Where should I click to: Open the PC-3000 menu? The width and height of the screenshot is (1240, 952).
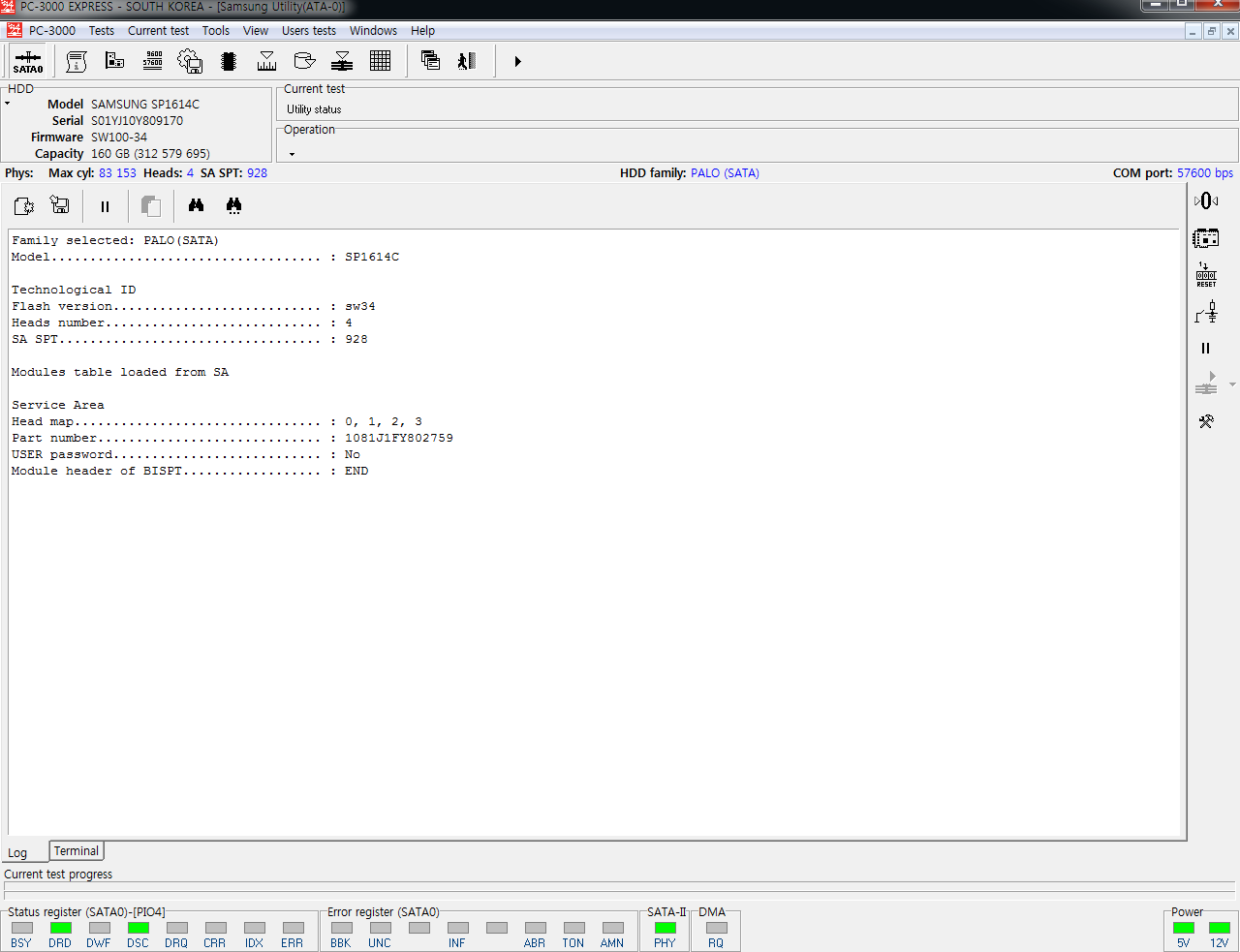(52, 31)
